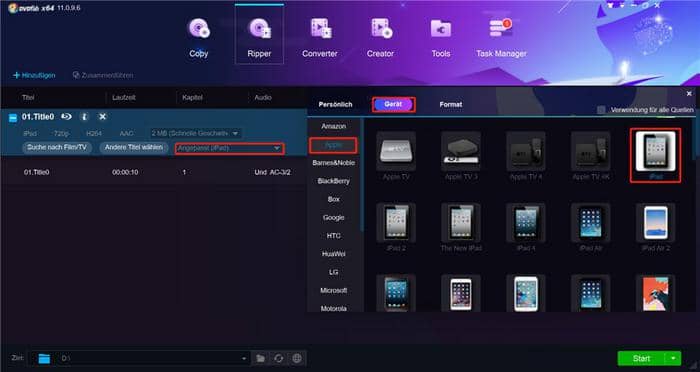Select HuaWei in the brand list
The width and height of the screenshot is (700, 372).
tap(333, 254)
